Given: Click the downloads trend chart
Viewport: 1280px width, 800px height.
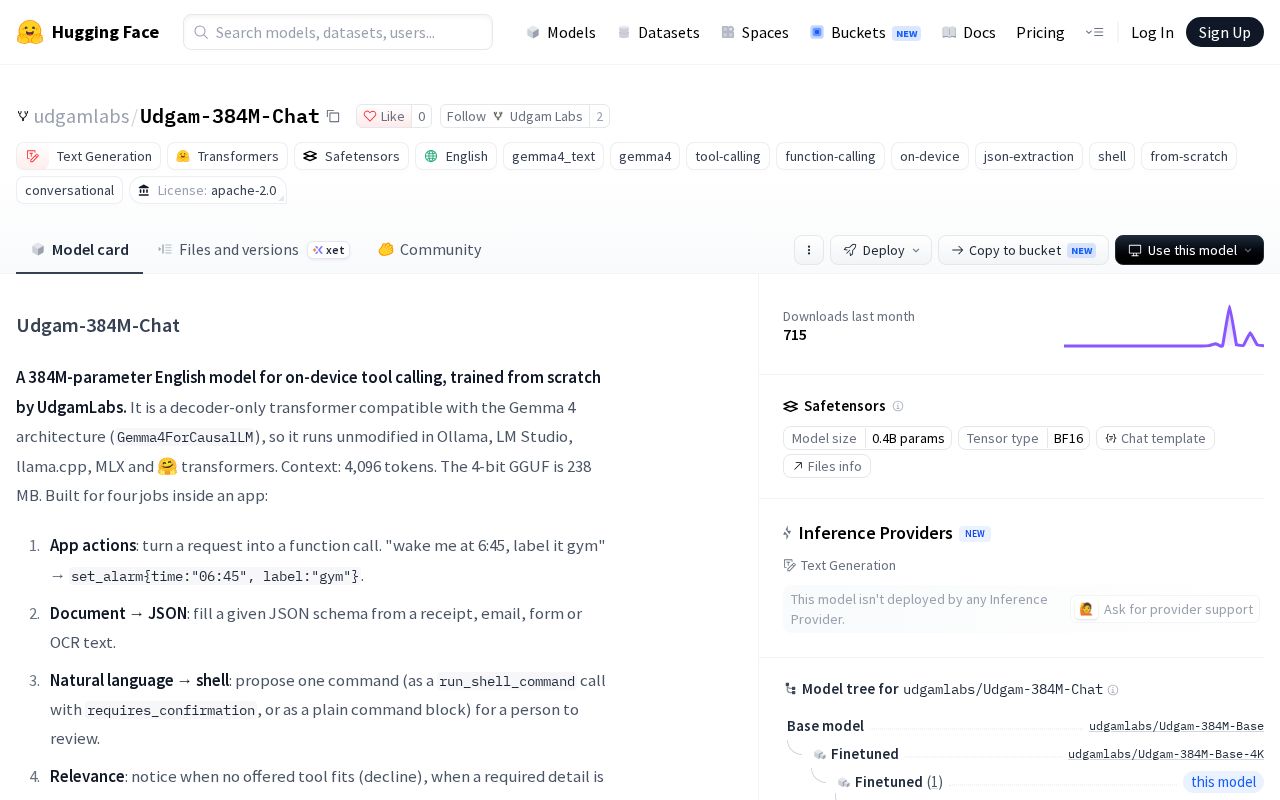Looking at the screenshot, I should 1164,326.
